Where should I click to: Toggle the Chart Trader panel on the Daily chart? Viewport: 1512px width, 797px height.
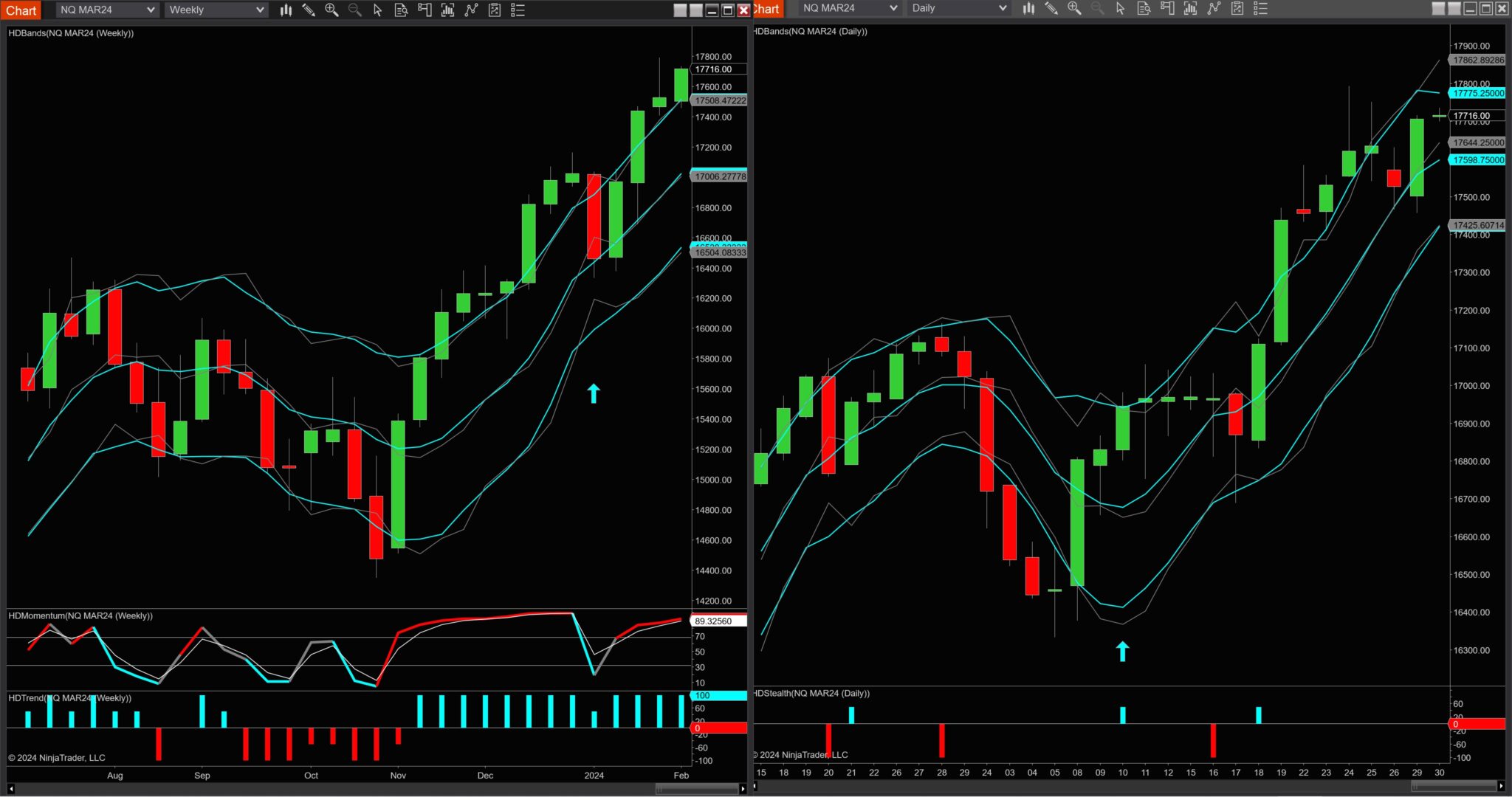[x=1167, y=9]
